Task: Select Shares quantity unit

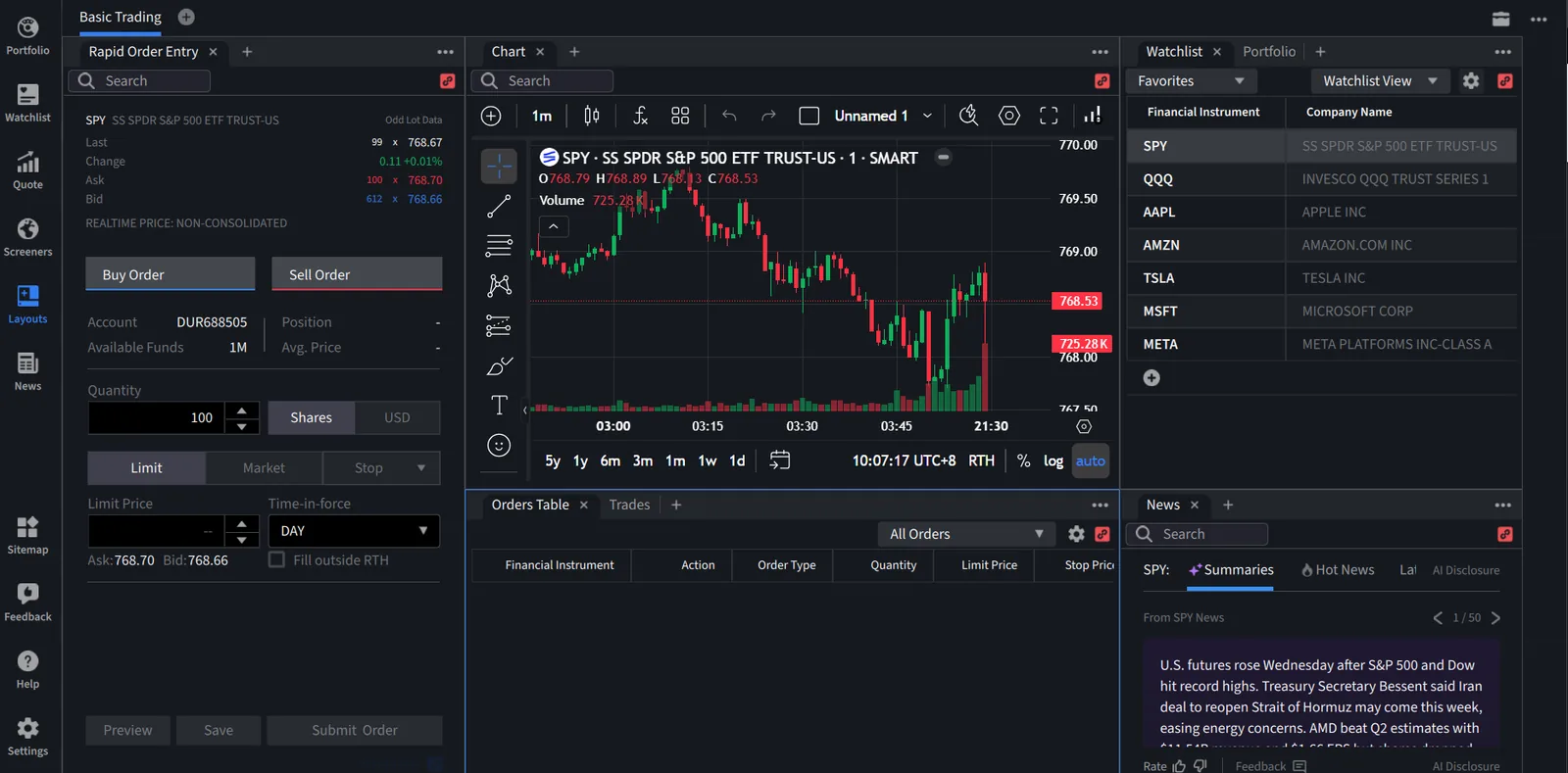Action: coord(311,417)
